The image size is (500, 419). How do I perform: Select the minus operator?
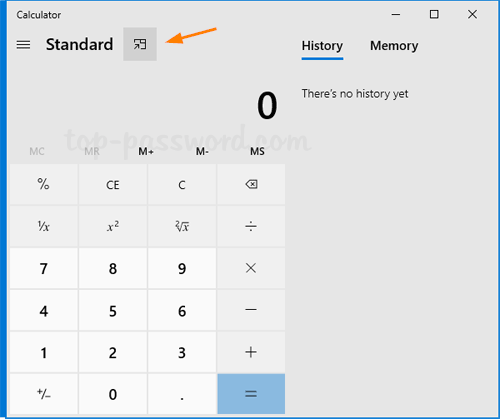click(251, 310)
